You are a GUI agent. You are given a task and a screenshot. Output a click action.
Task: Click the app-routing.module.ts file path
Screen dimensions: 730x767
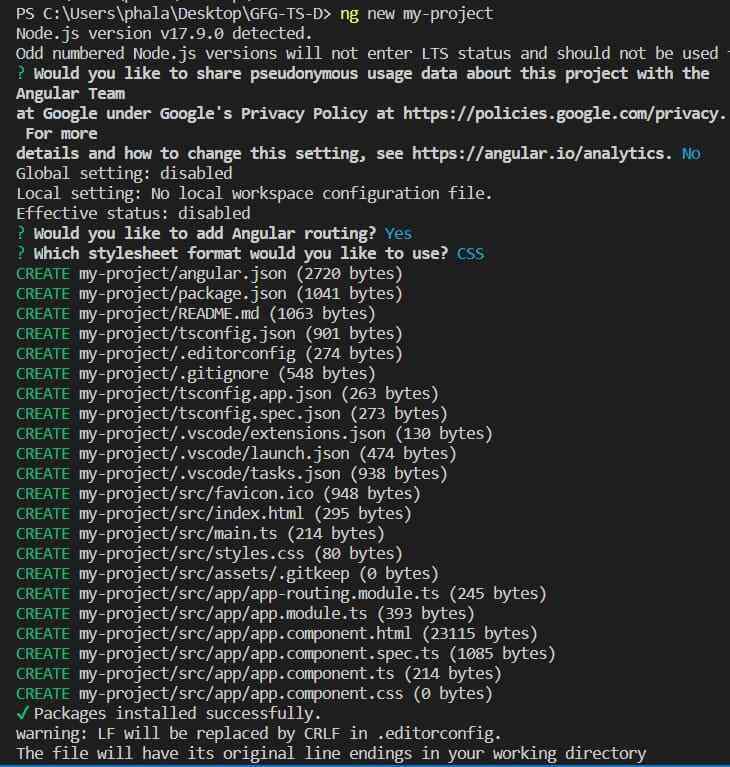tap(259, 593)
